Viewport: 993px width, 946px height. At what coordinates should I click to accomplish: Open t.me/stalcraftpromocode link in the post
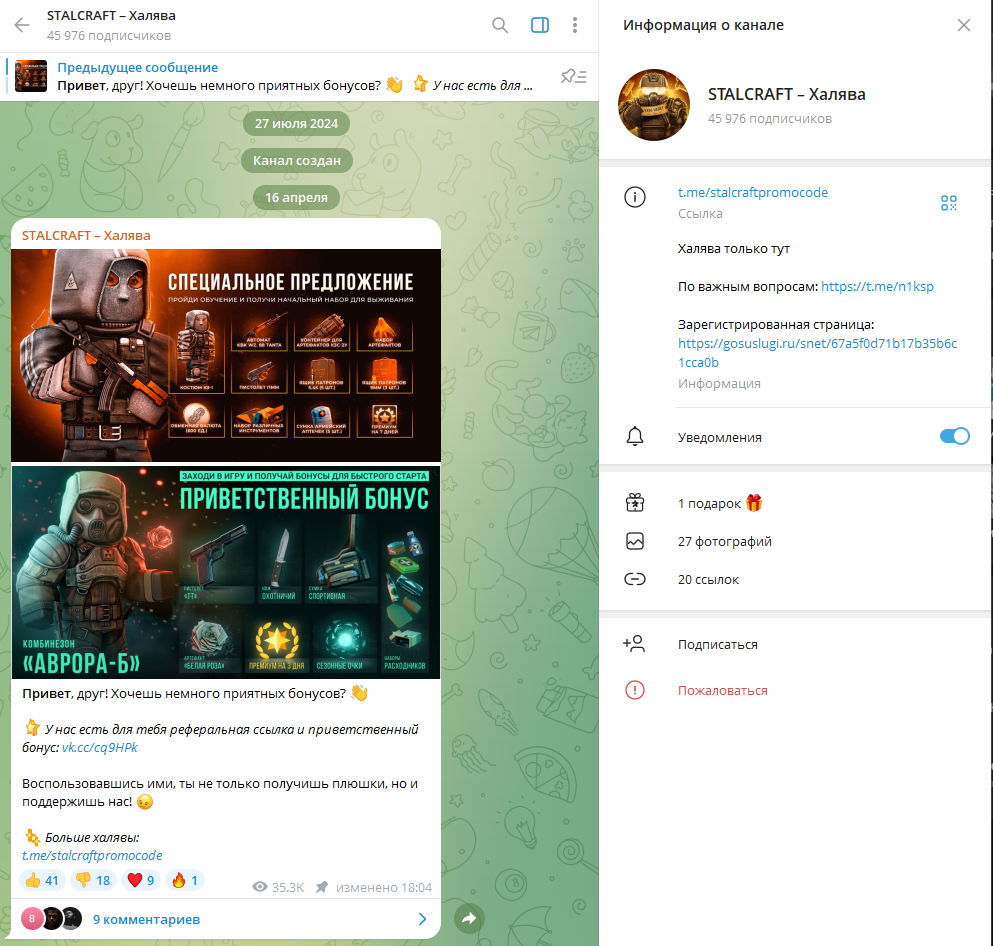pyautogui.click(x=92, y=855)
